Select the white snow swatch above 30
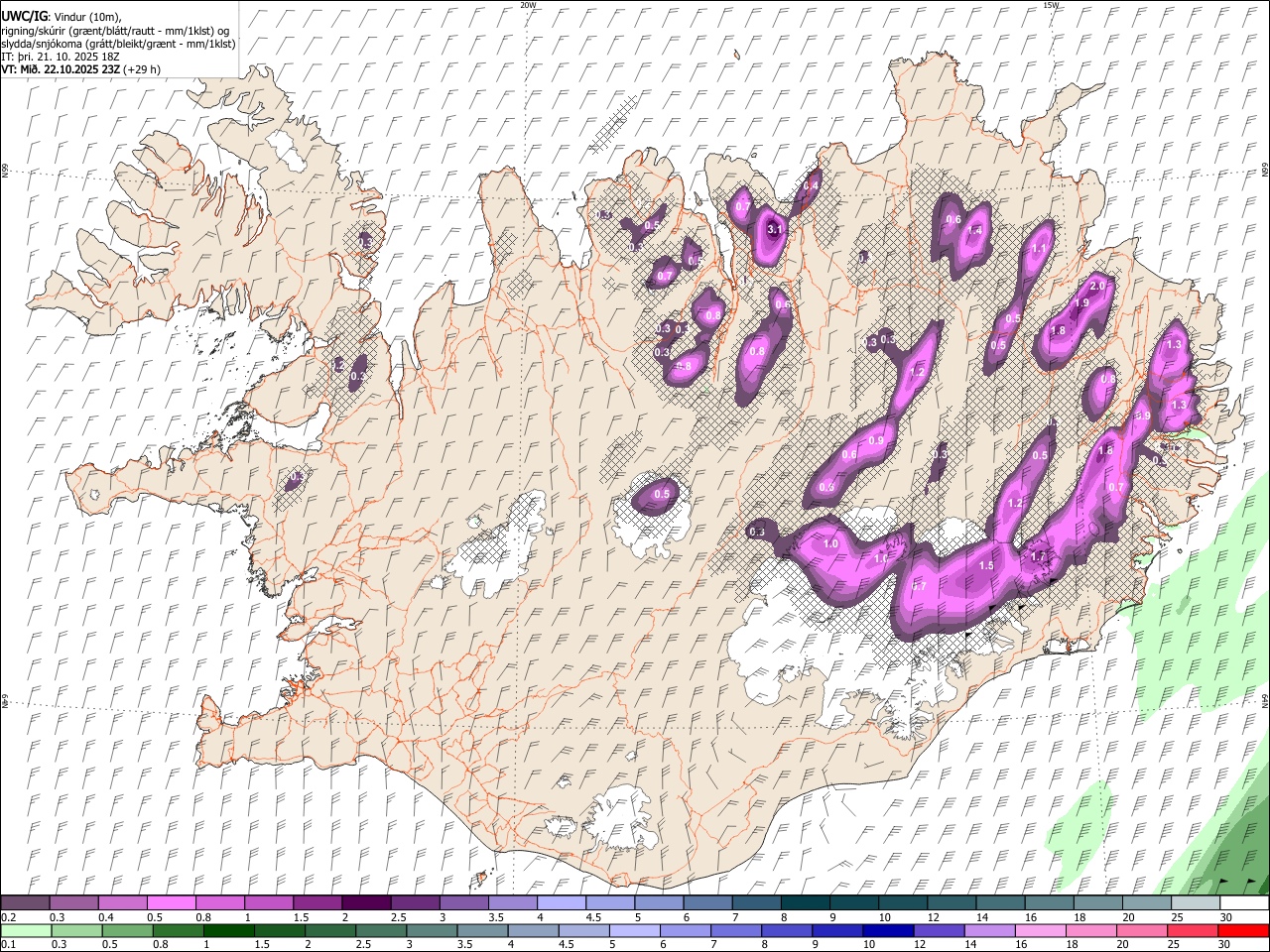Image resolution: width=1270 pixels, height=952 pixels. click(1244, 902)
